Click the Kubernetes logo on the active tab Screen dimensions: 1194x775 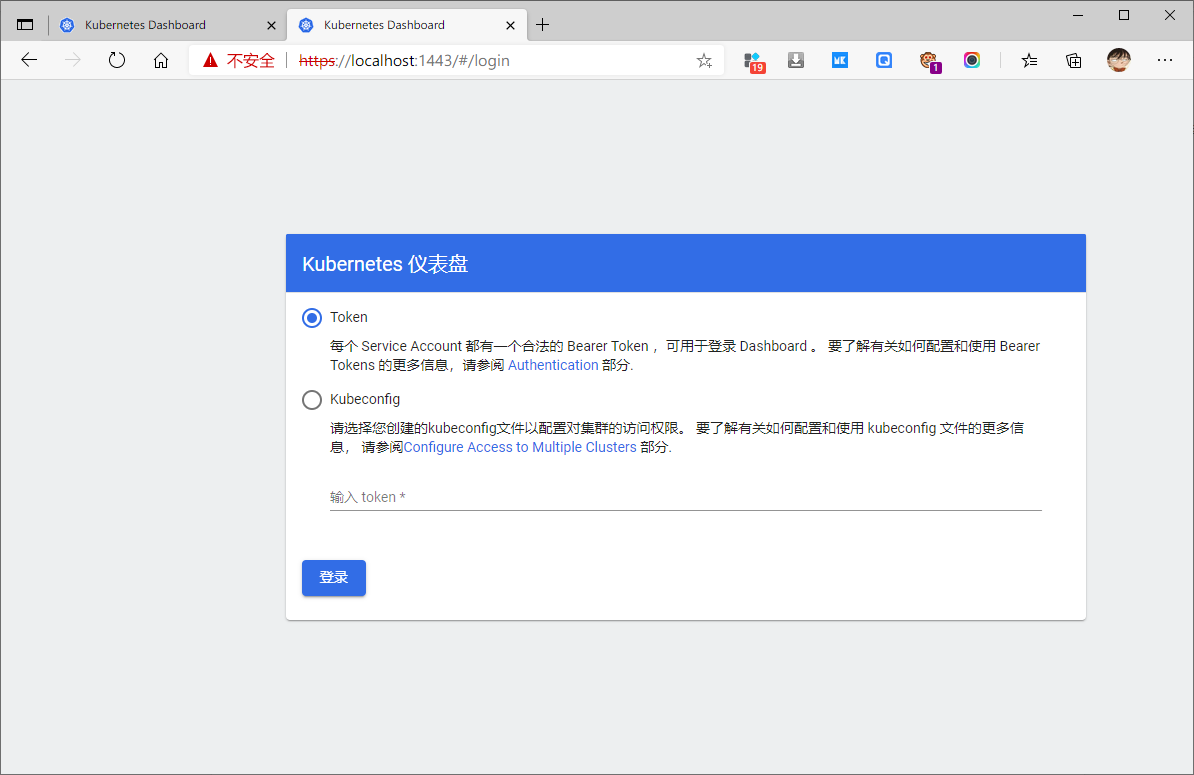coord(306,25)
